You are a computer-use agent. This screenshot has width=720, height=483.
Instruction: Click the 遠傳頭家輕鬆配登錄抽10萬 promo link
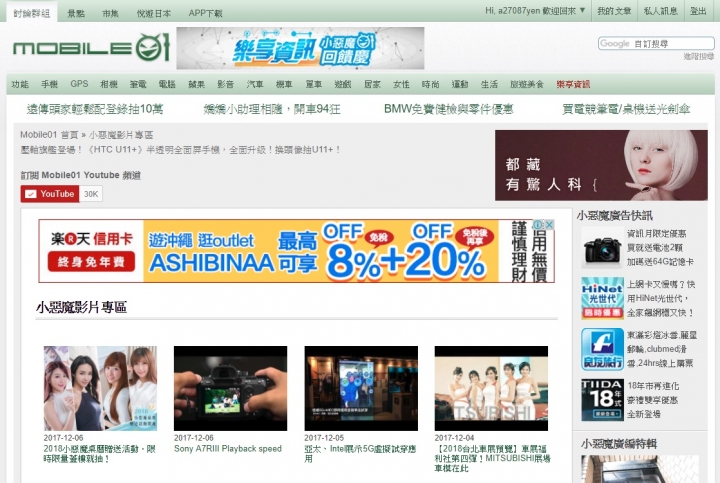[x=95, y=109]
